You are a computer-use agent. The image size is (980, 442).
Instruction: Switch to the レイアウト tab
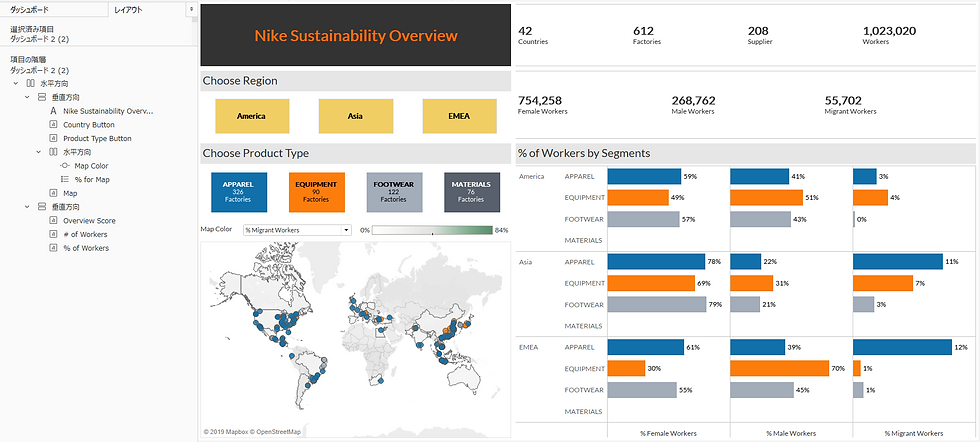(147, 10)
